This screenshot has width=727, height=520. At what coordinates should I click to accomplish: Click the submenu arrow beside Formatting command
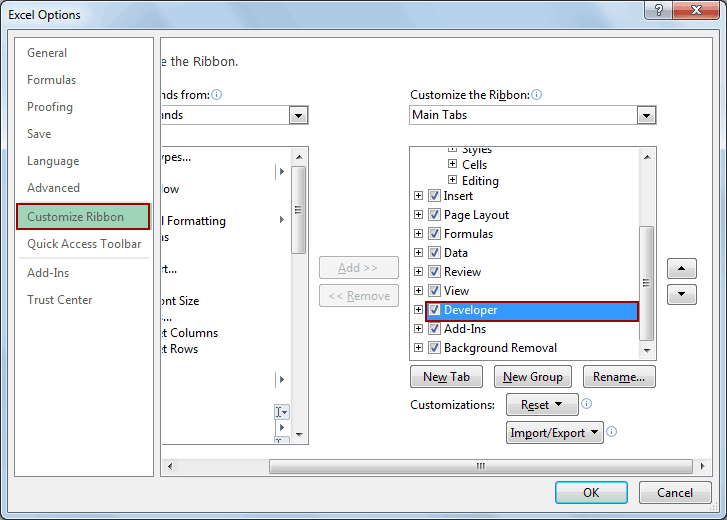pyautogui.click(x=281, y=220)
